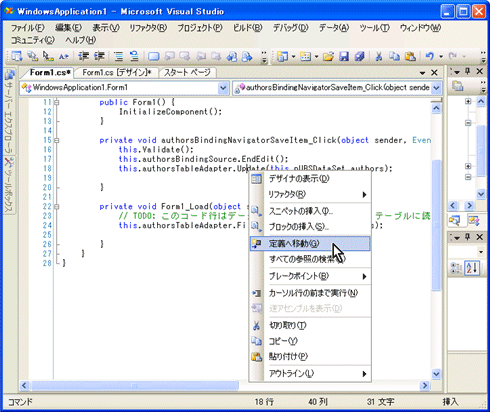Screen dimensions: 490x412
Task: Open the ビルド(B) menu
Action: click(x=248, y=28)
